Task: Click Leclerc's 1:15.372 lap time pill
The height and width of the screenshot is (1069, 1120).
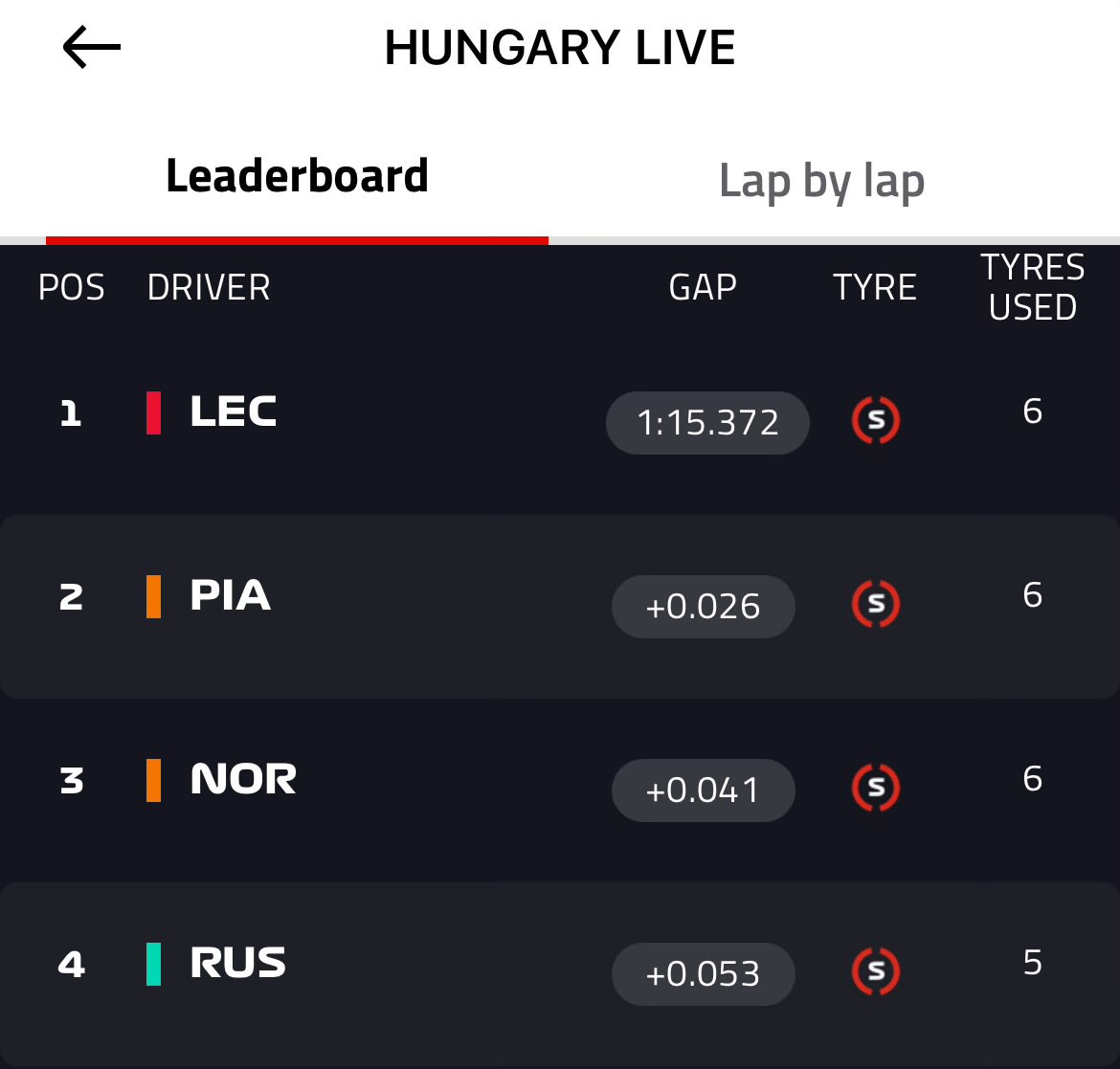Action: pos(707,422)
